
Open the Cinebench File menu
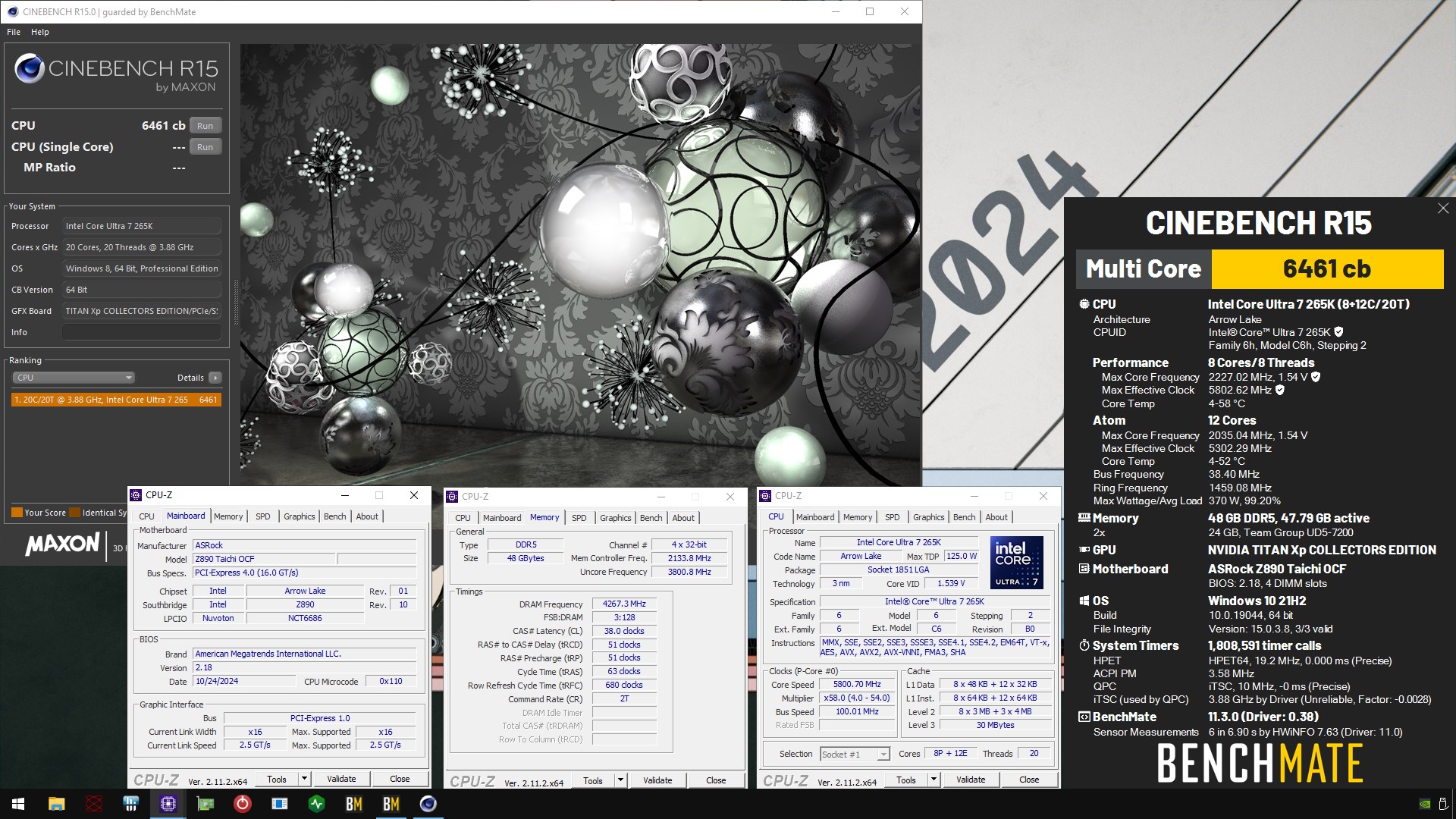(x=14, y=32)
